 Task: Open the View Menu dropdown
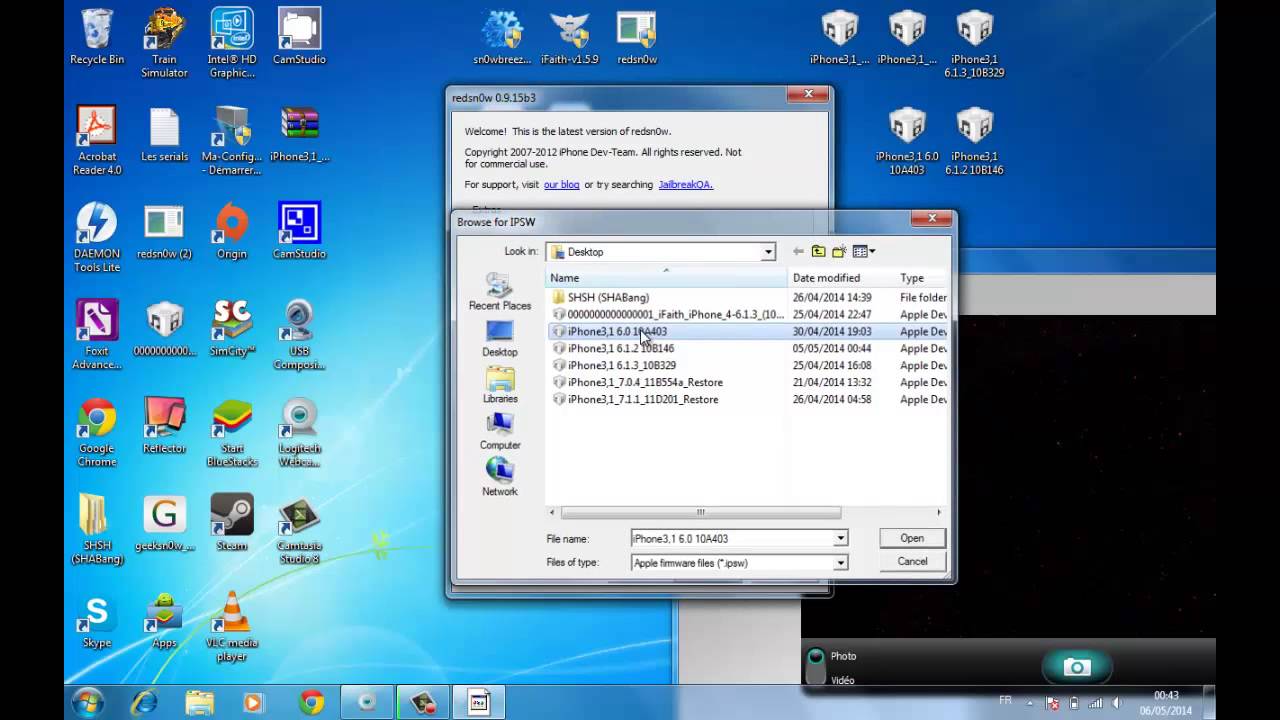pos(864,252)
